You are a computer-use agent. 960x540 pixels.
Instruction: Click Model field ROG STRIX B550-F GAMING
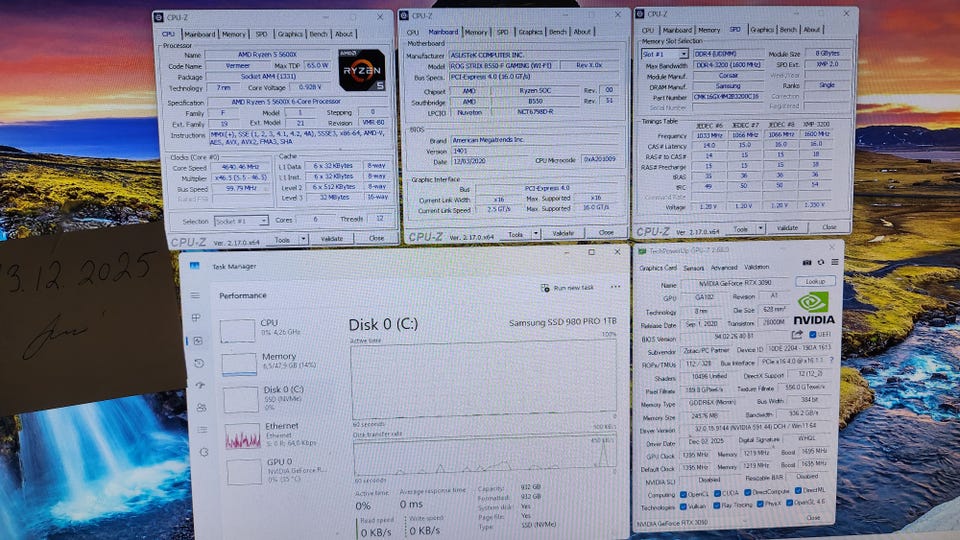(501, 66)
